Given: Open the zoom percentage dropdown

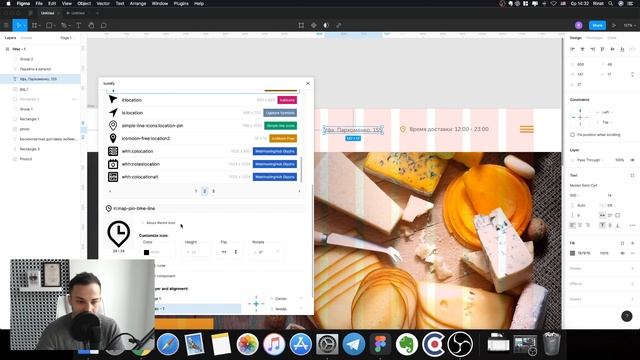Looking at the screenshot, I should [x=629, y=25].
